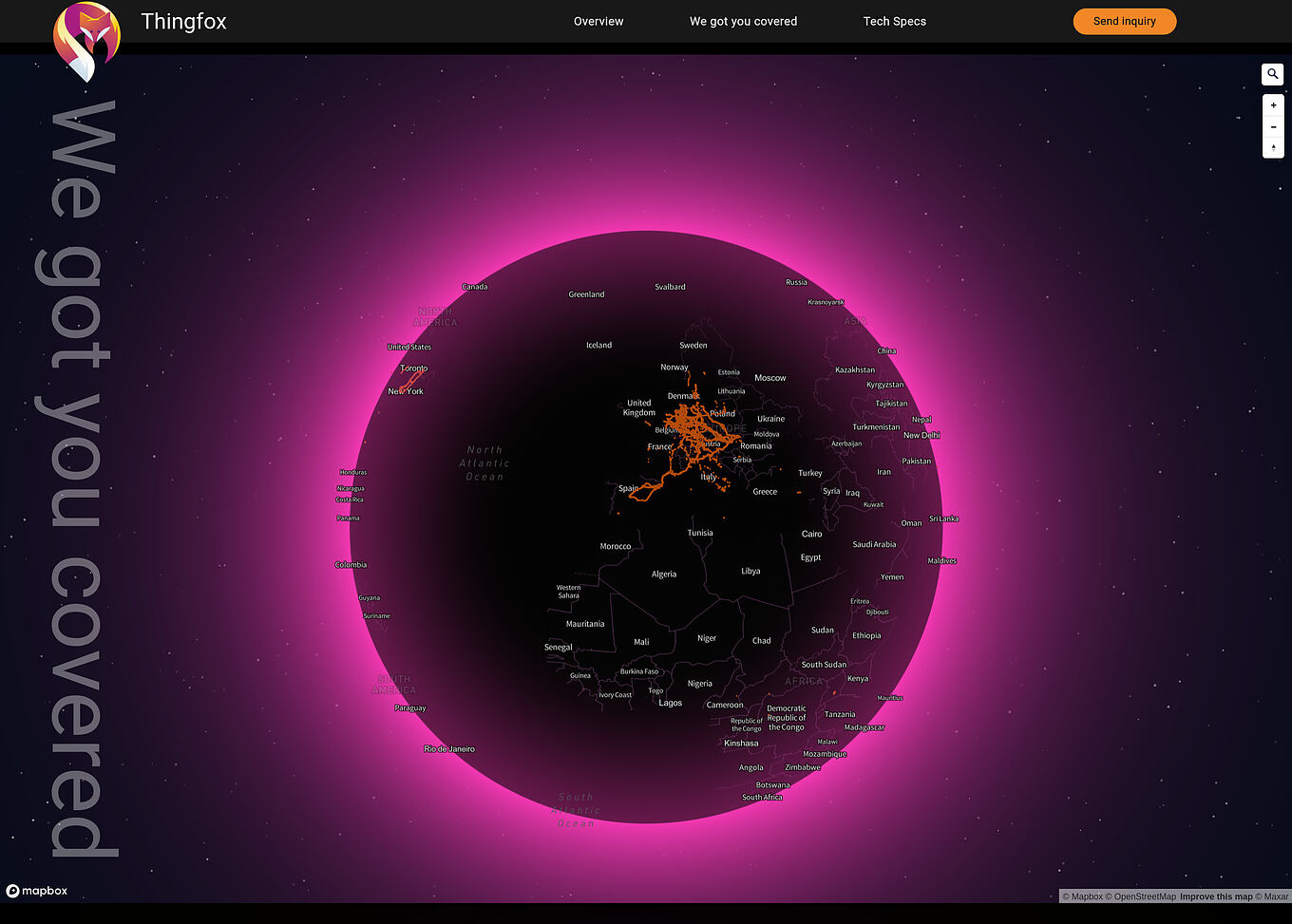Viewport: 1292px width, 924px height.
Task: Open Tech Specs in the navigation
Action: [894, 21]
